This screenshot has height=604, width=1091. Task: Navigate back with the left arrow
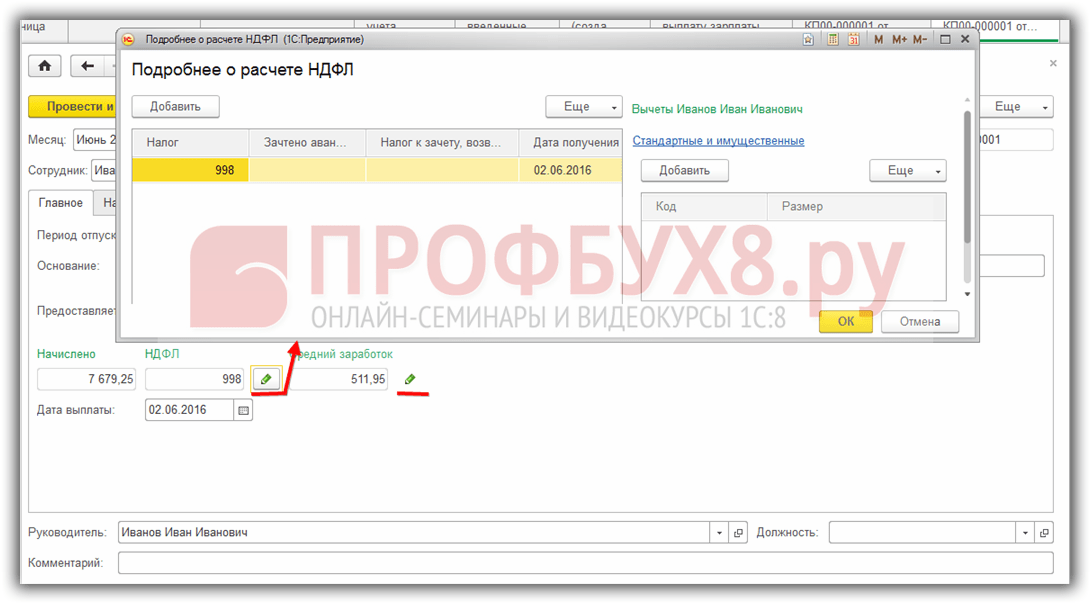87,66
